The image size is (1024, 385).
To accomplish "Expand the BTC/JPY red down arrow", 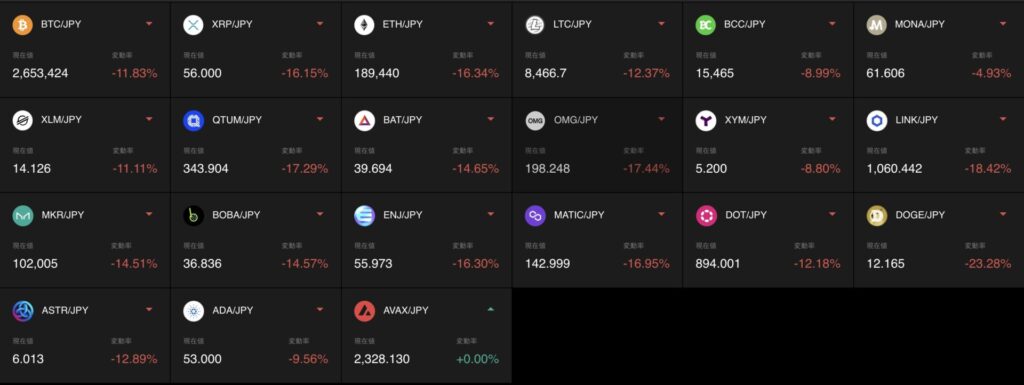I will [x=149, y=24].
